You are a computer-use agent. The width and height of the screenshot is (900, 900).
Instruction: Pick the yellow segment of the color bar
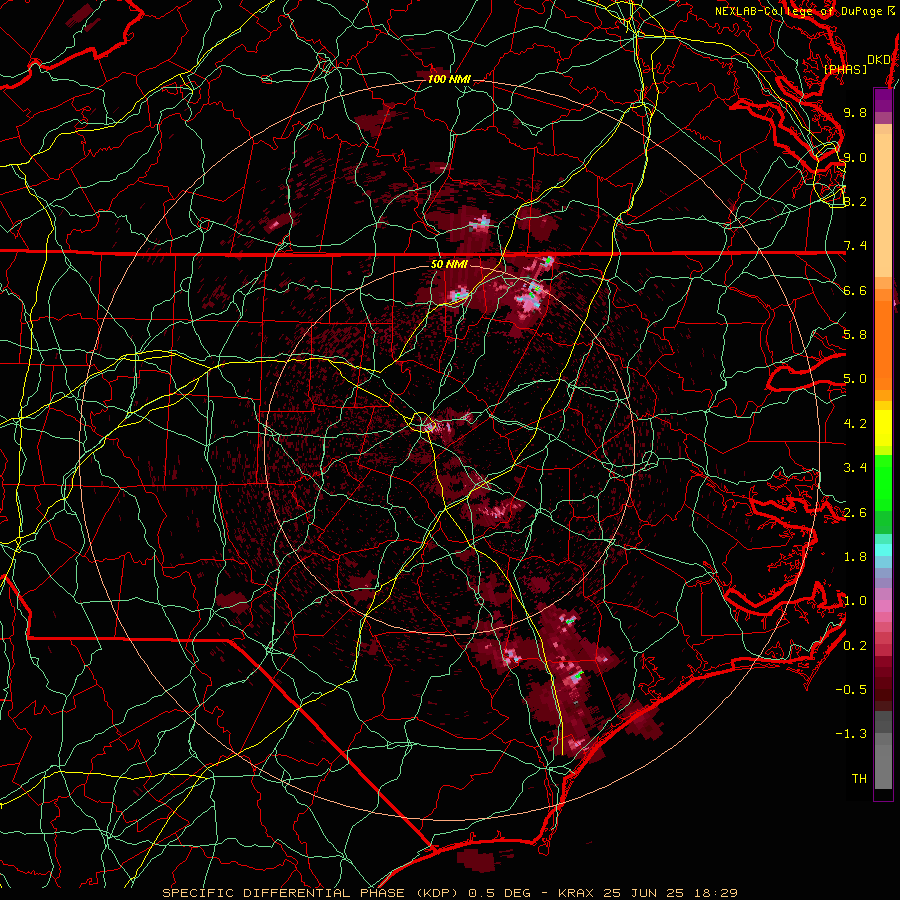883,428
